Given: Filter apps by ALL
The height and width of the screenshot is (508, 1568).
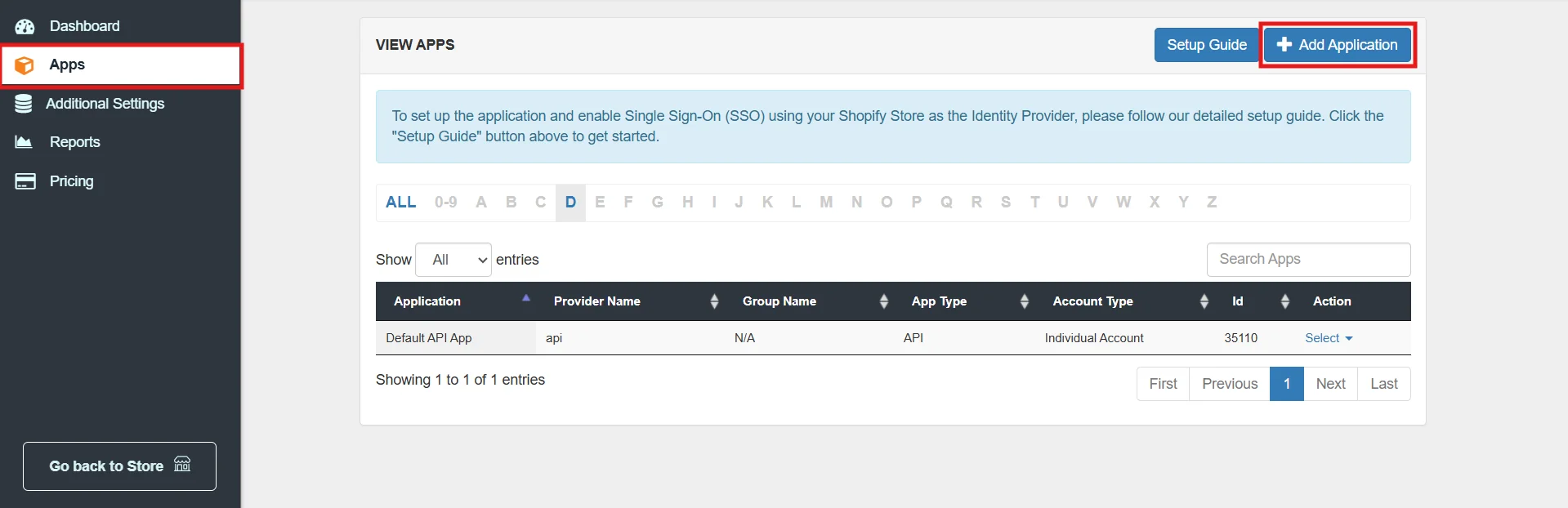Looking at the screenshot, I should [x=400, y=203].
